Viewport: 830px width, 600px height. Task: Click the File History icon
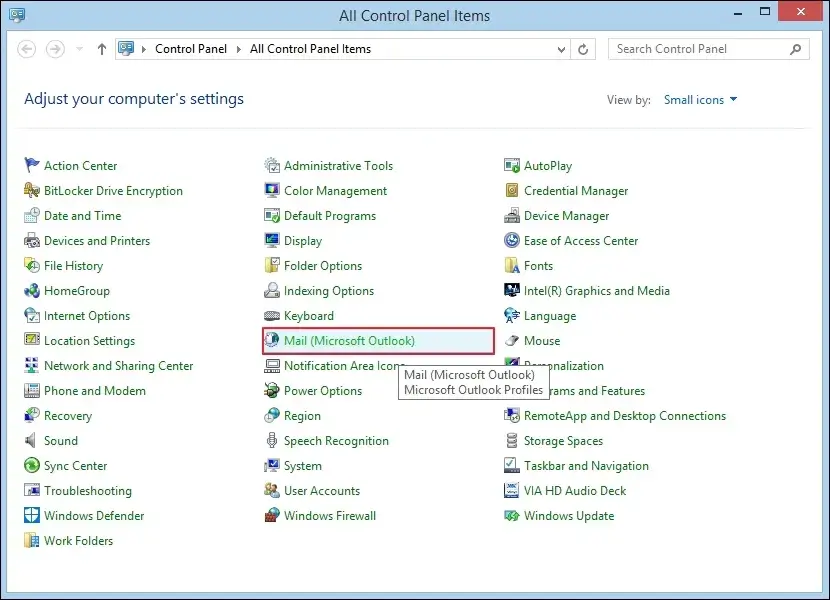coord(32,265)
